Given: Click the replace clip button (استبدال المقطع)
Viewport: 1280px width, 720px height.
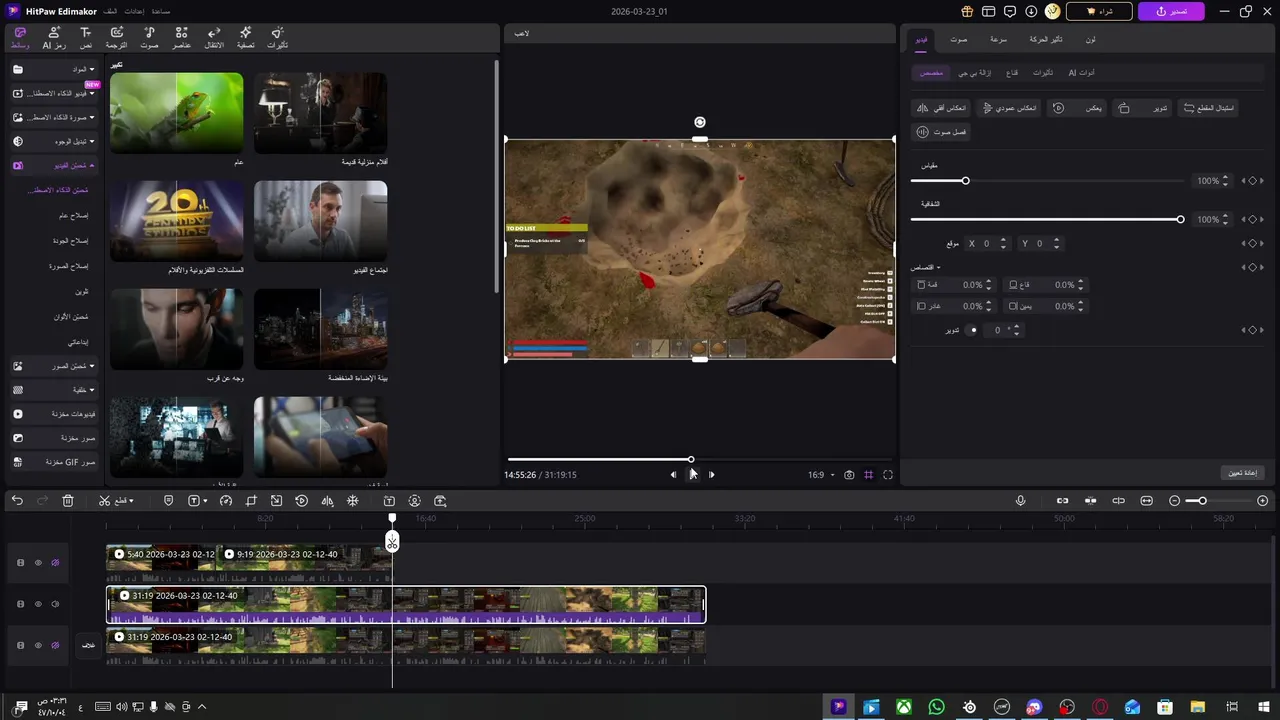Looking at the screenshot, I should click(1208, 108).
